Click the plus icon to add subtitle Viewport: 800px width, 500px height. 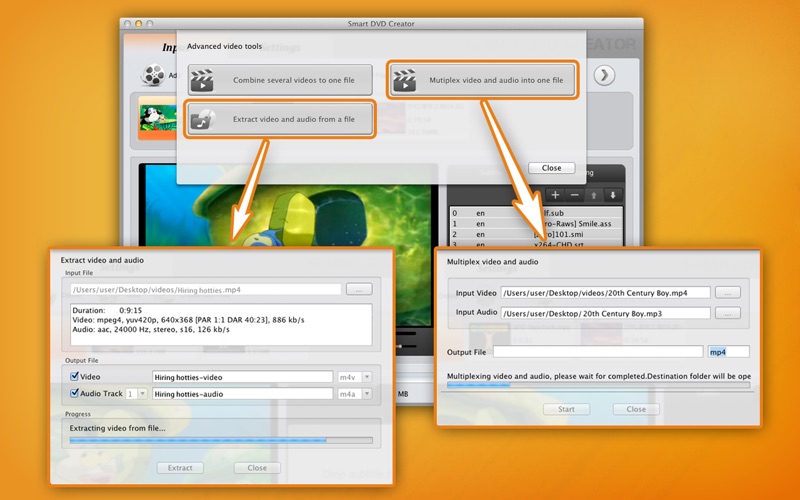tap(556, 194)
